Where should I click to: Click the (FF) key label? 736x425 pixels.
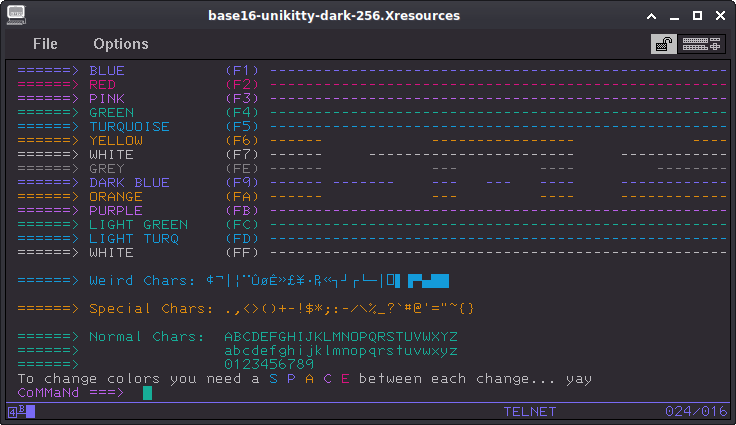242,253
